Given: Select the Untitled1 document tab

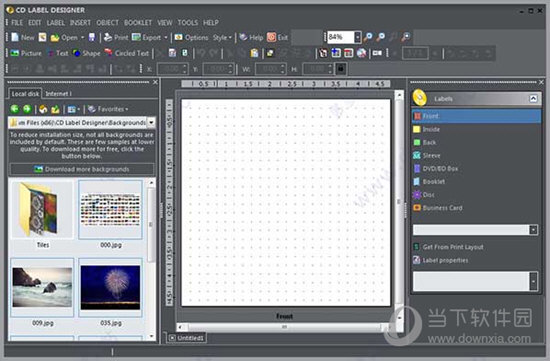Looking at the screenshot, I should coord(187,338).
